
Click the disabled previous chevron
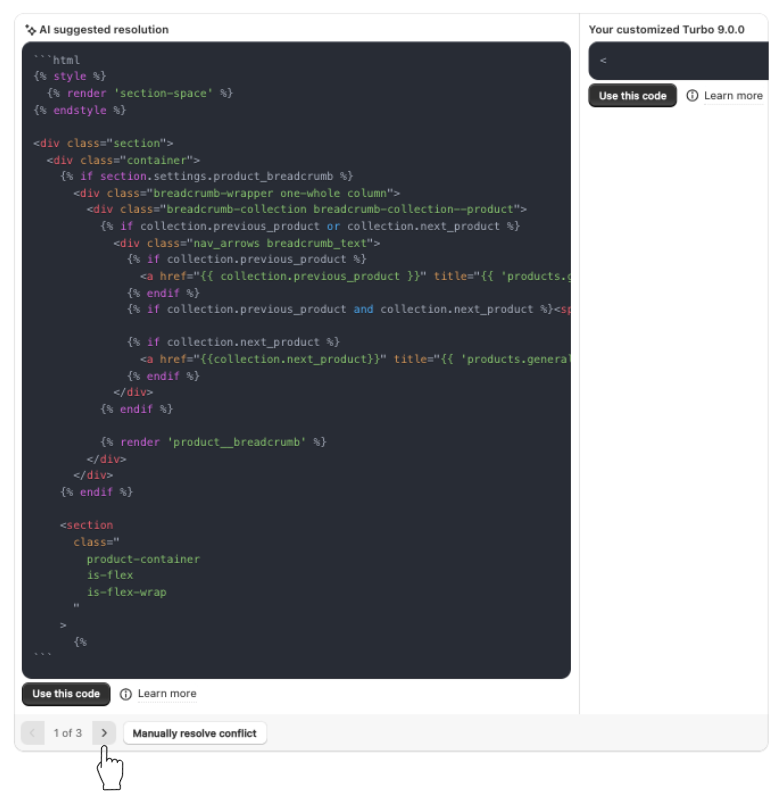coord(32,733)
